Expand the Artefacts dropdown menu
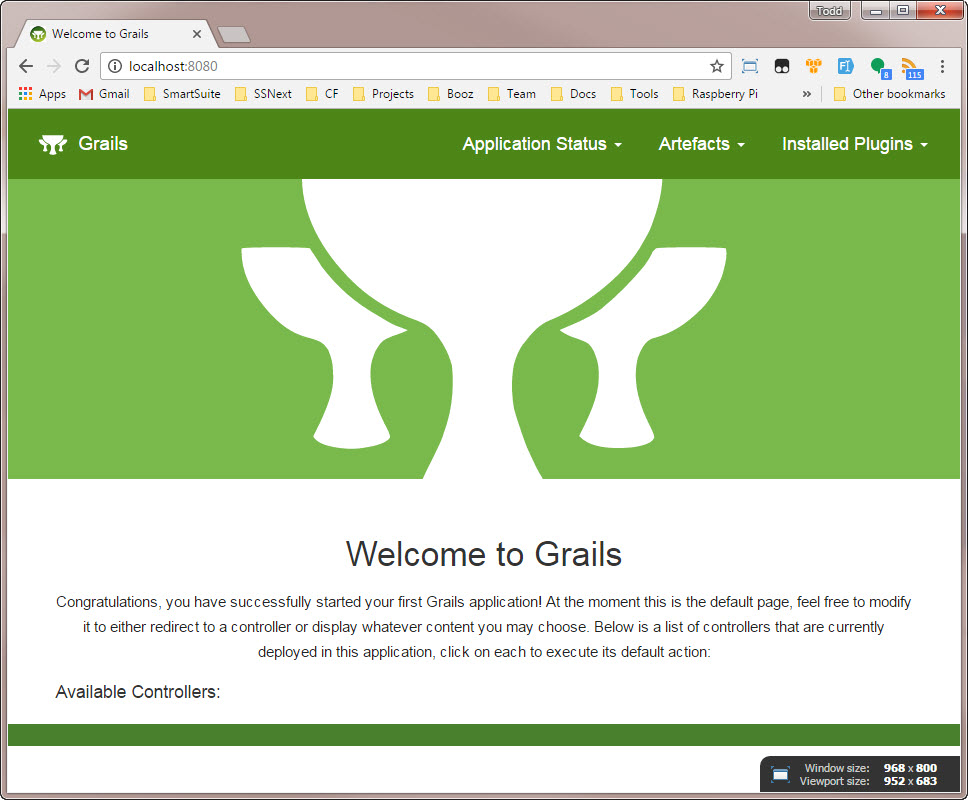The width and height of the screenshot is (968, 800). tap(701, 144)
